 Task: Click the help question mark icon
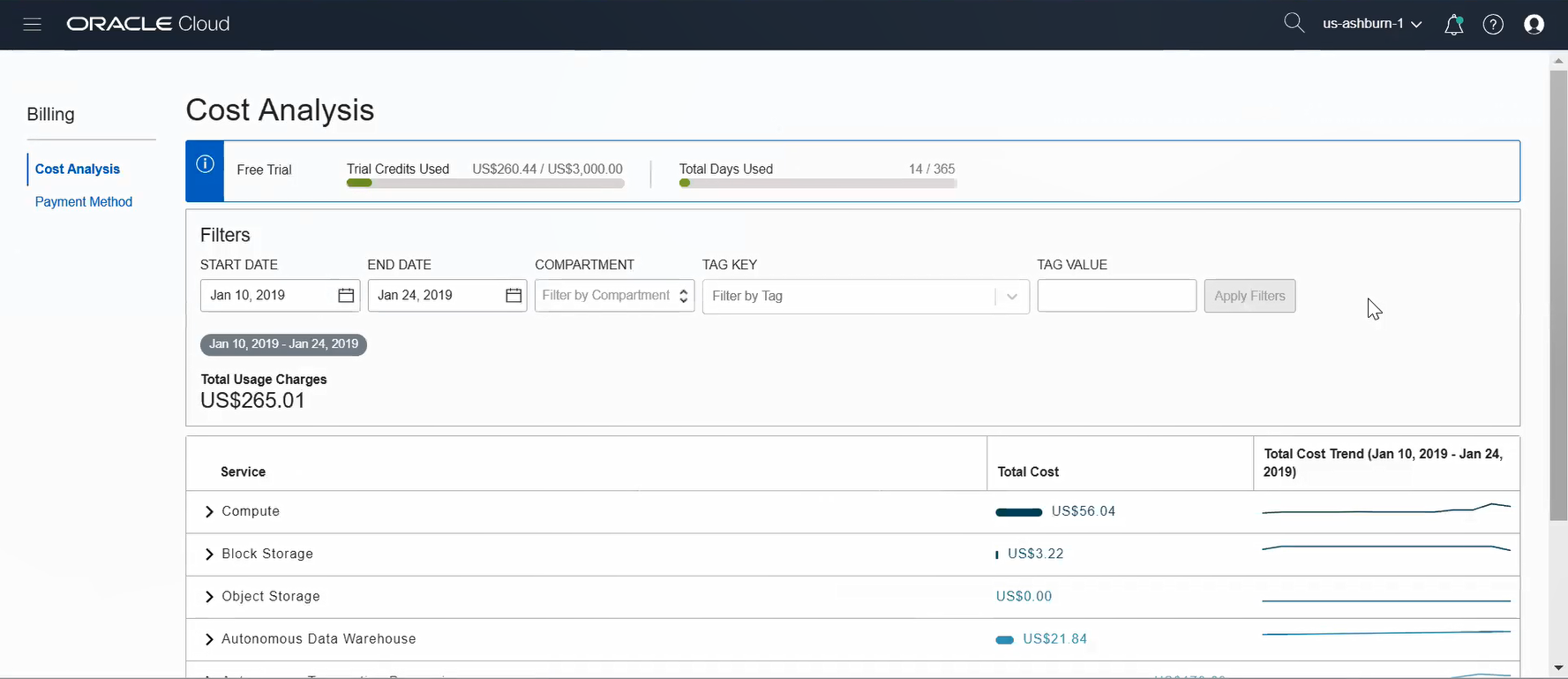pyautogui.click(x=1493, y=25)
